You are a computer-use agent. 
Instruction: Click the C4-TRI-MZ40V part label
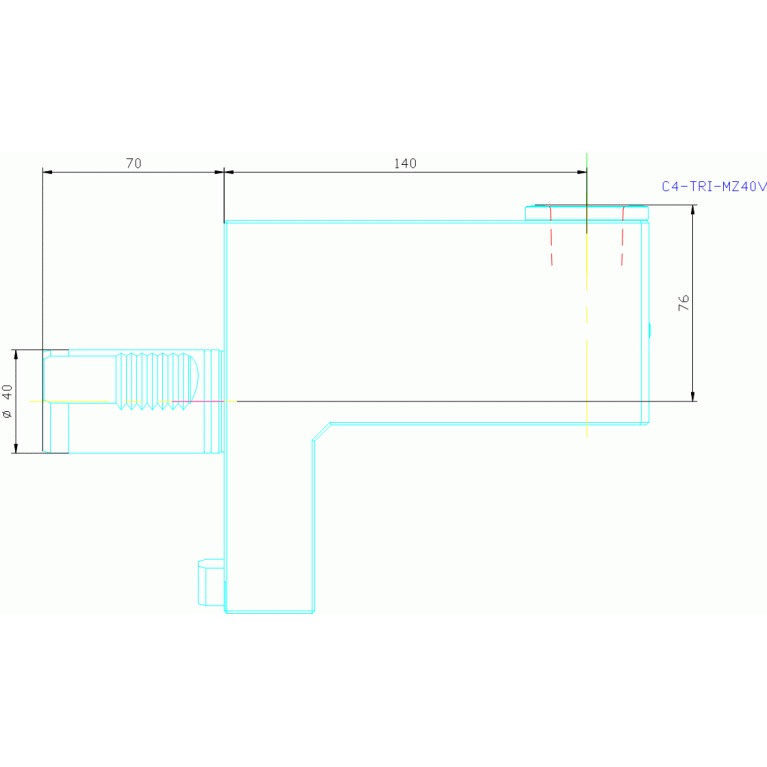(x=713, y=187)
